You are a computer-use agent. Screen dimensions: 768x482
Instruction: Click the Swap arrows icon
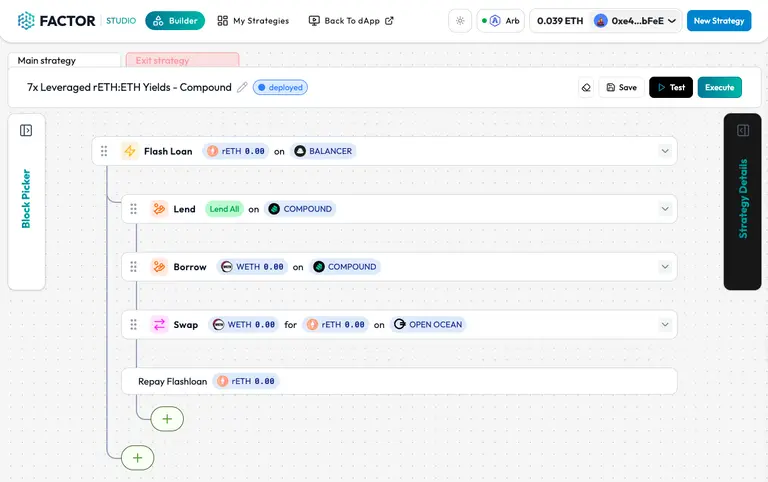click(x=159, y=325)
